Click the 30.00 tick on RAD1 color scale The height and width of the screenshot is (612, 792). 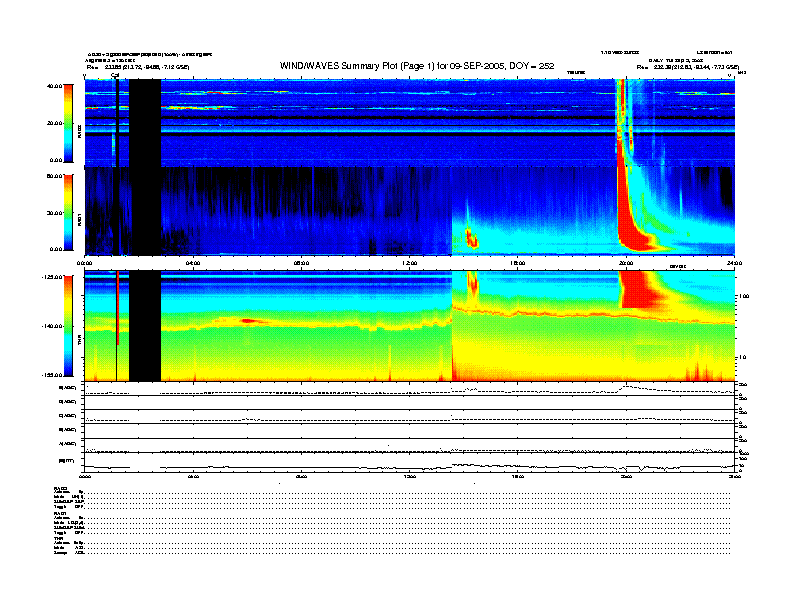(54, 213)
